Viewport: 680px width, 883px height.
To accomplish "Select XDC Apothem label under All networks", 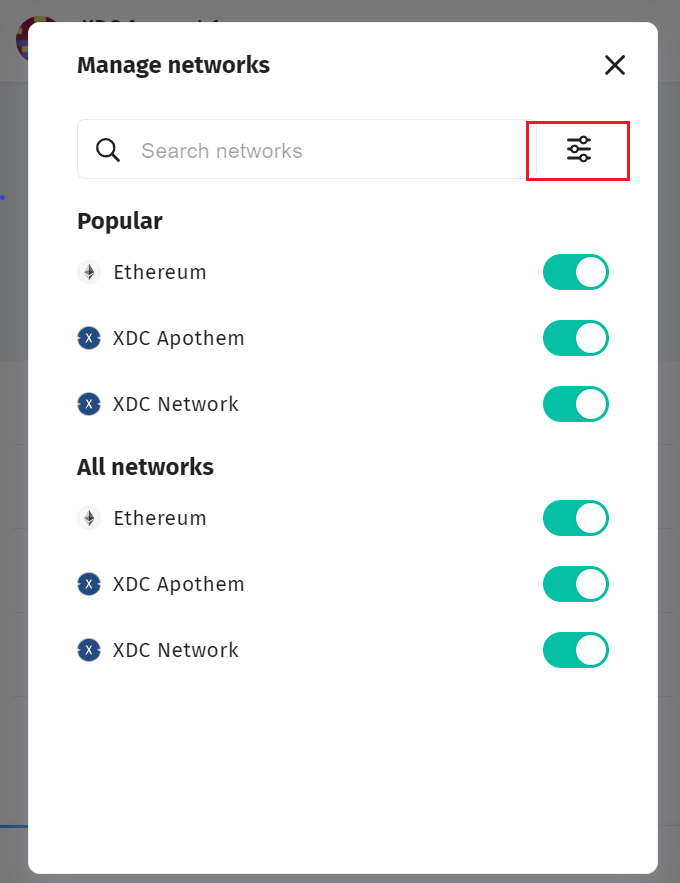I will pos(179,584).
